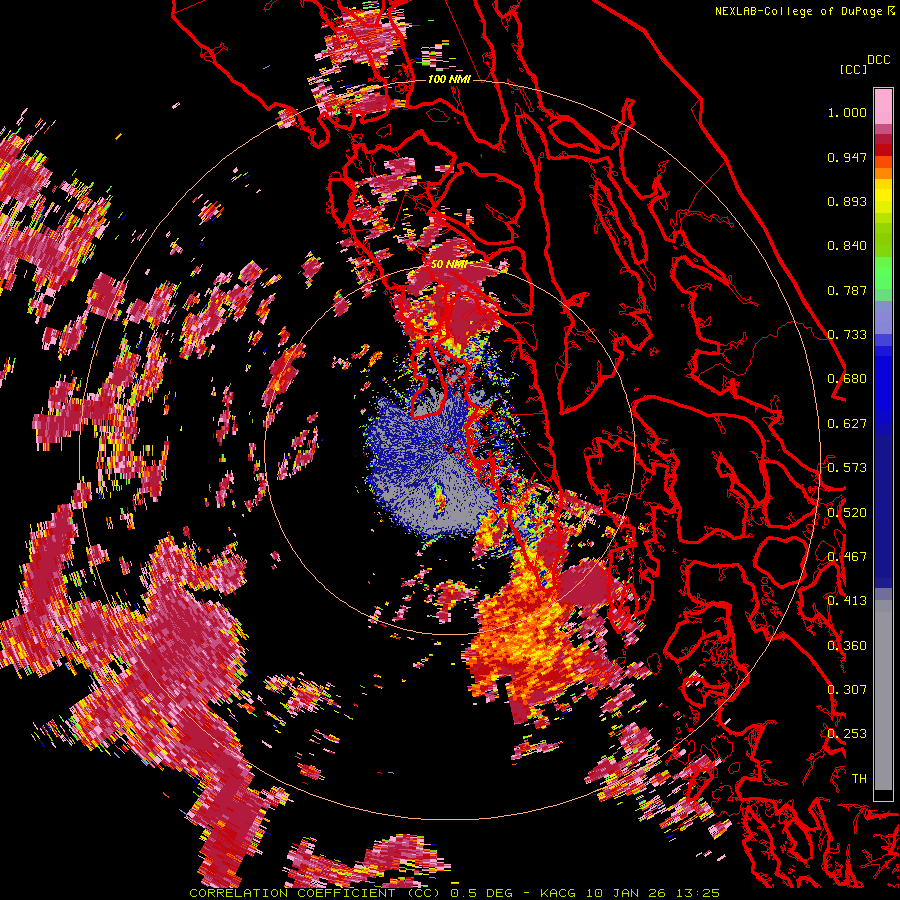The width and height of the screenshot is (900, 900).
Task: Click the DCC label above the color bar
Action: coord(879,60)
